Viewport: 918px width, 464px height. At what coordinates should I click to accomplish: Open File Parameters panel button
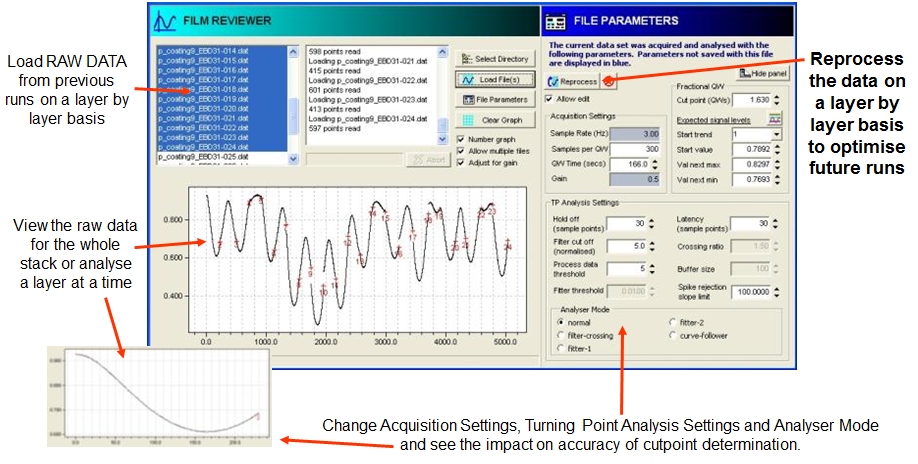(495, 99)
